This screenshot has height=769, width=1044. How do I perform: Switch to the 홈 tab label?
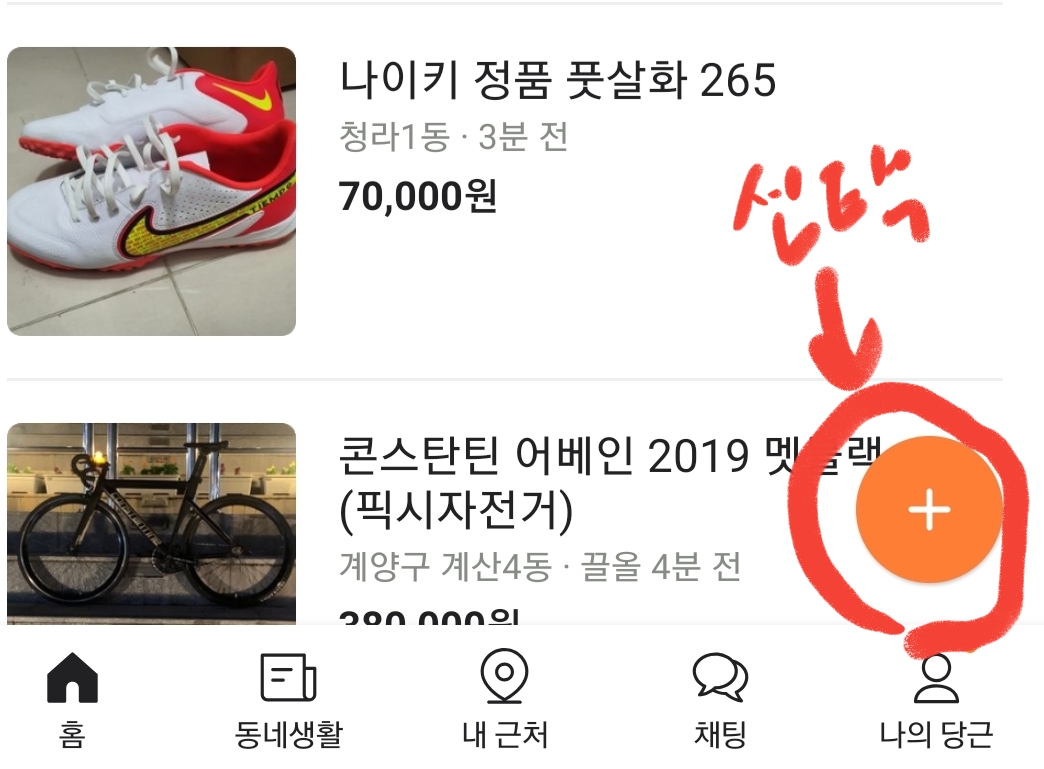coord(72,734)
